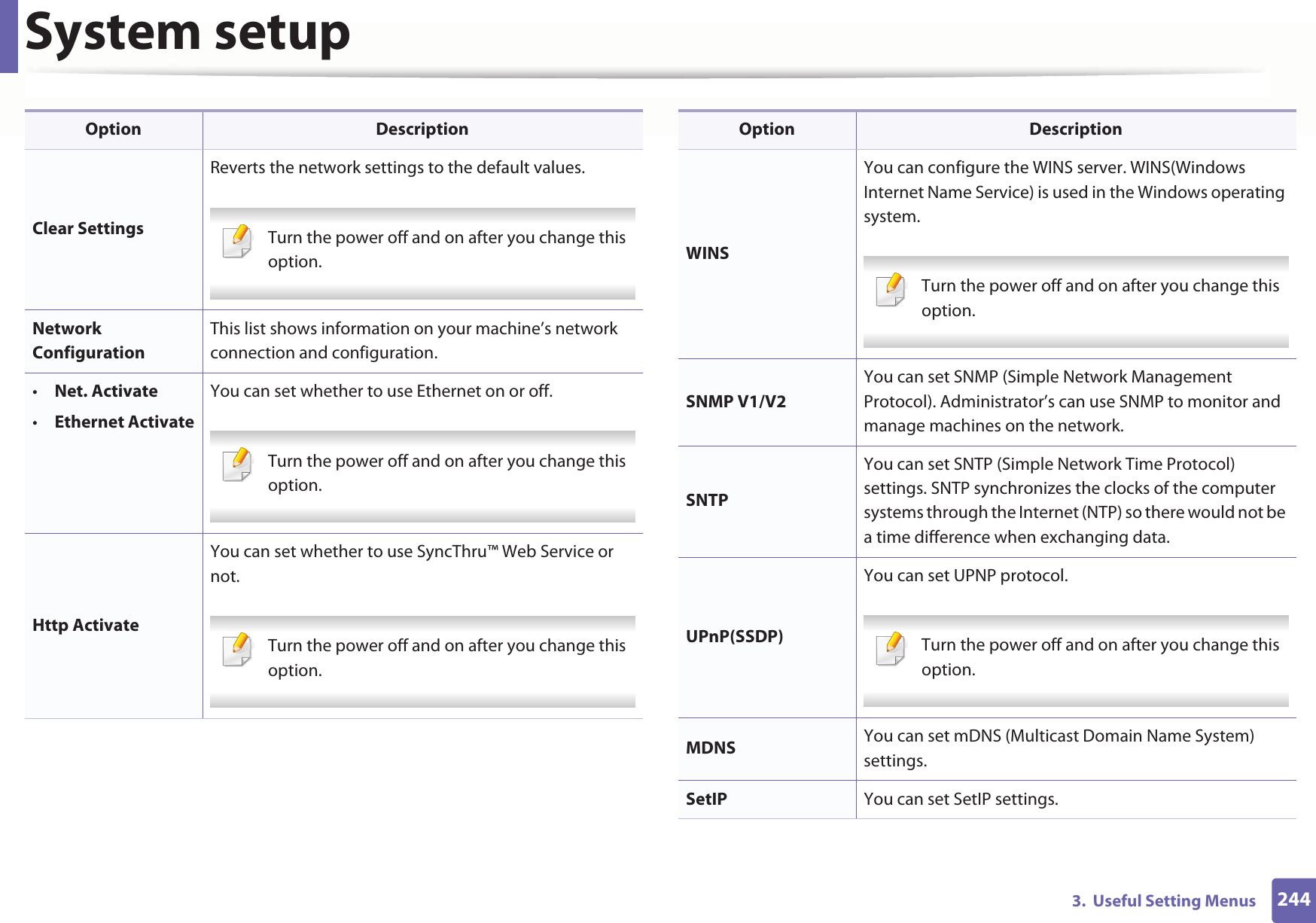Click the note icon beside Ethernet Activate description
1316x923 pixels.
point(237,465)
